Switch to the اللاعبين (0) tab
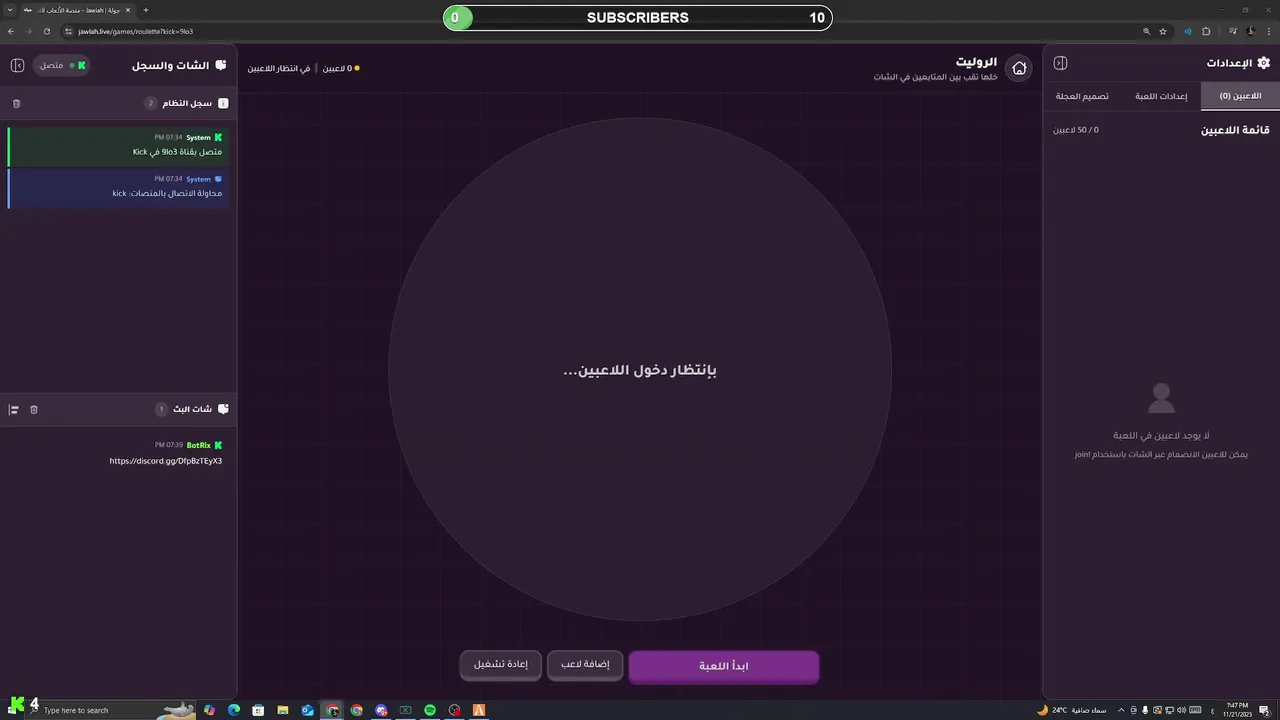 tap(1240, 96)
